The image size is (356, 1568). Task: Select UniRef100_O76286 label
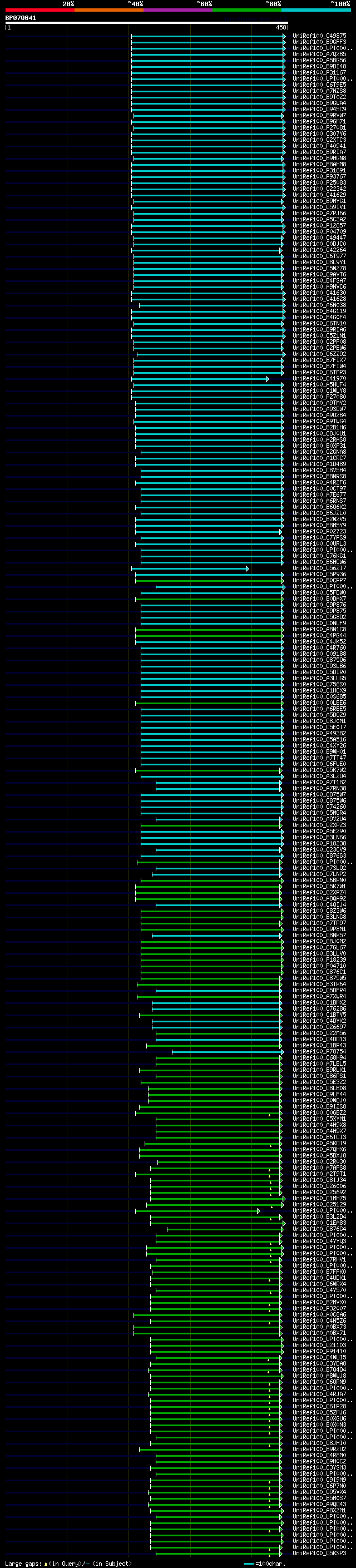click(319, 1008)
